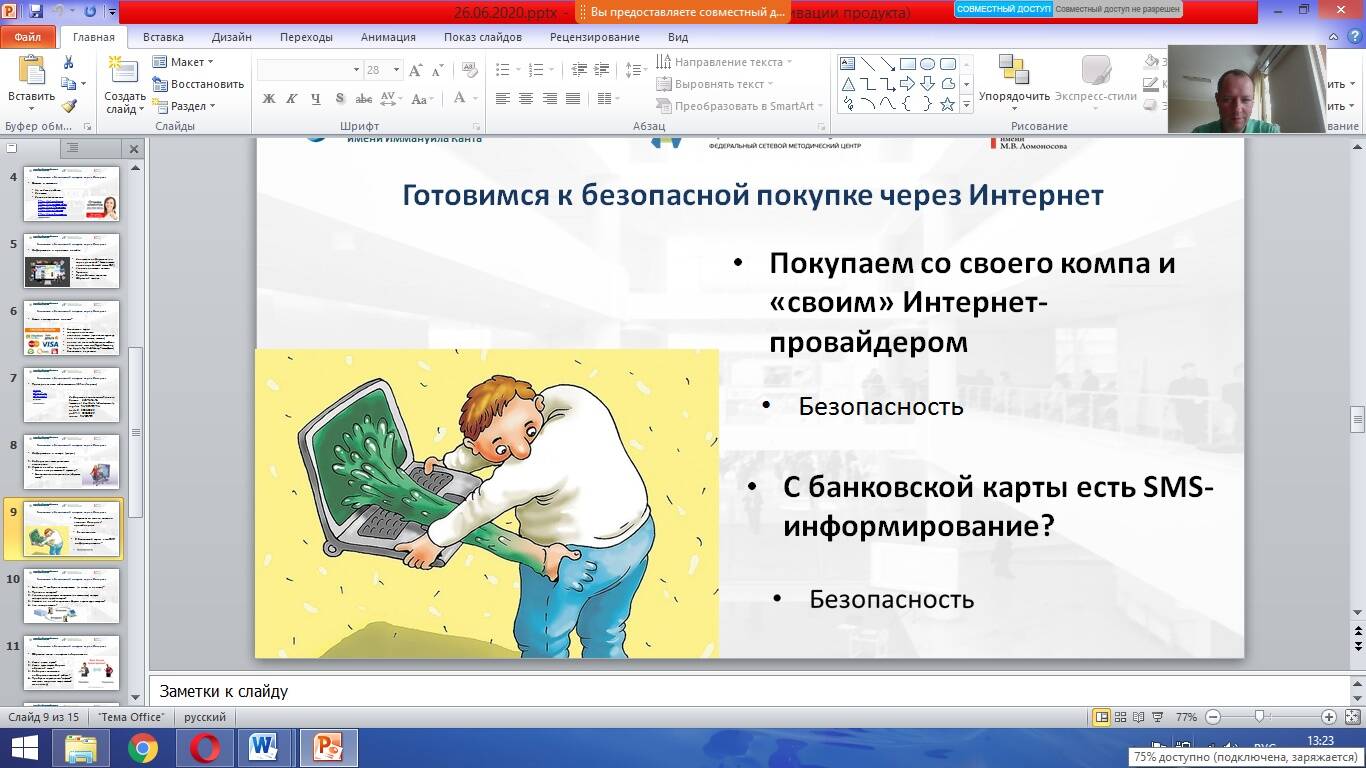Viewport: 1366px width, 768px height.
Task: Select the Right Arrow shape in gallery
Action: (908, 83)
